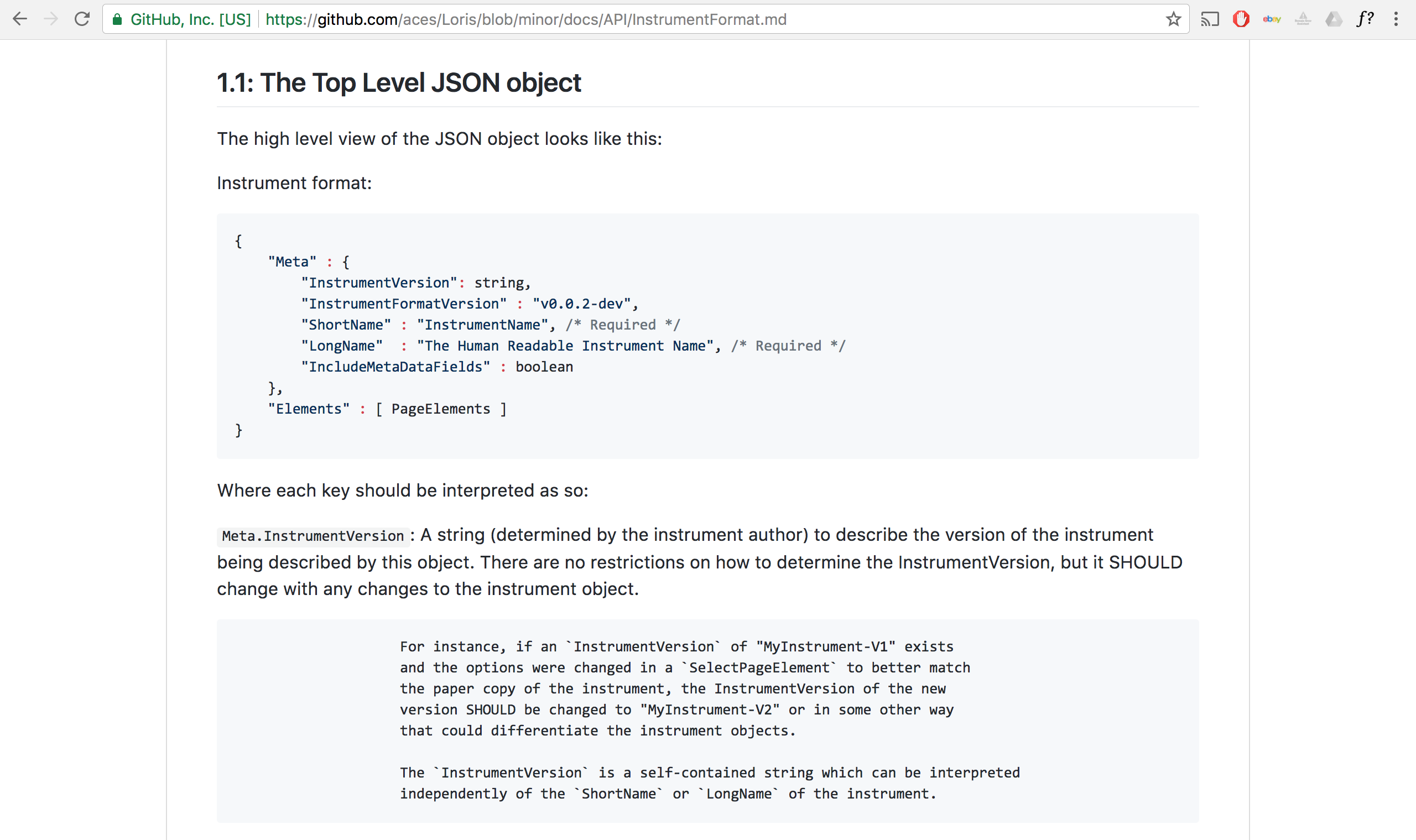Go back to the previous page
Viewport: 1416px width, 840px height.
(20, 19)
